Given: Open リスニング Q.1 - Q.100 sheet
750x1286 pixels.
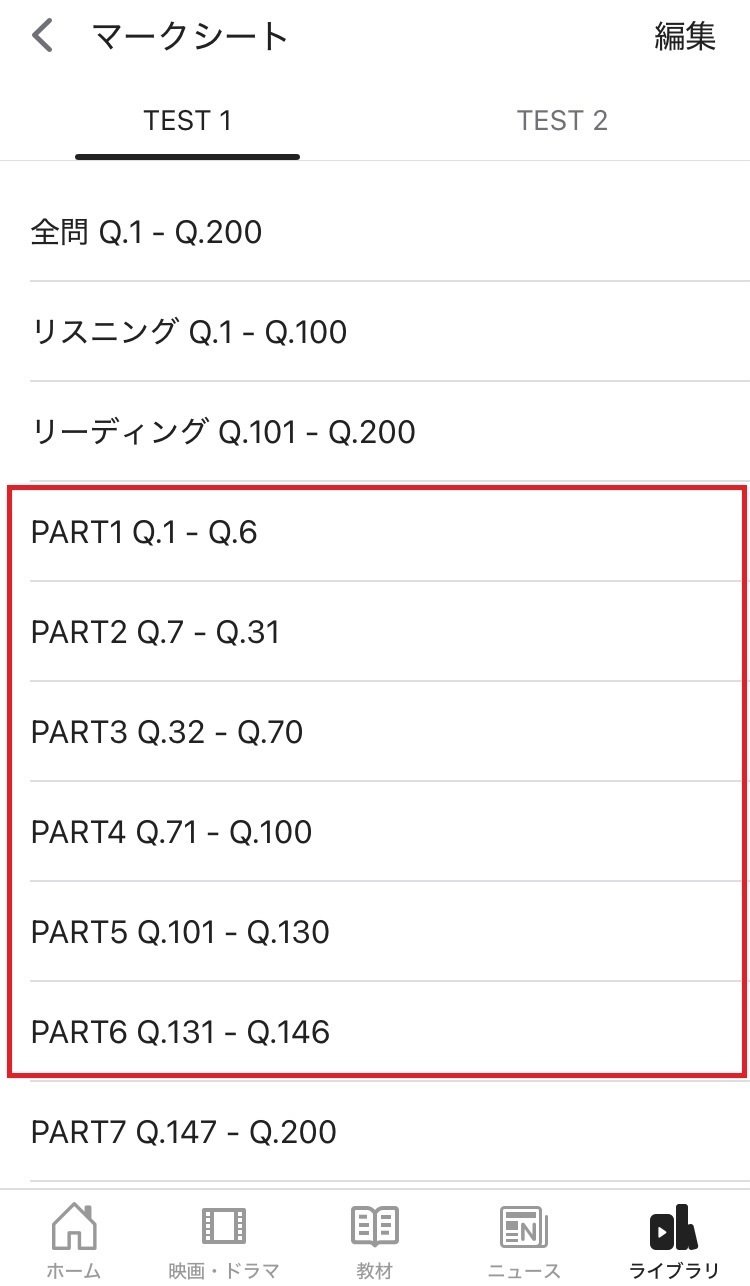Looking at the screenshot, I should click(x=375, y=332).
